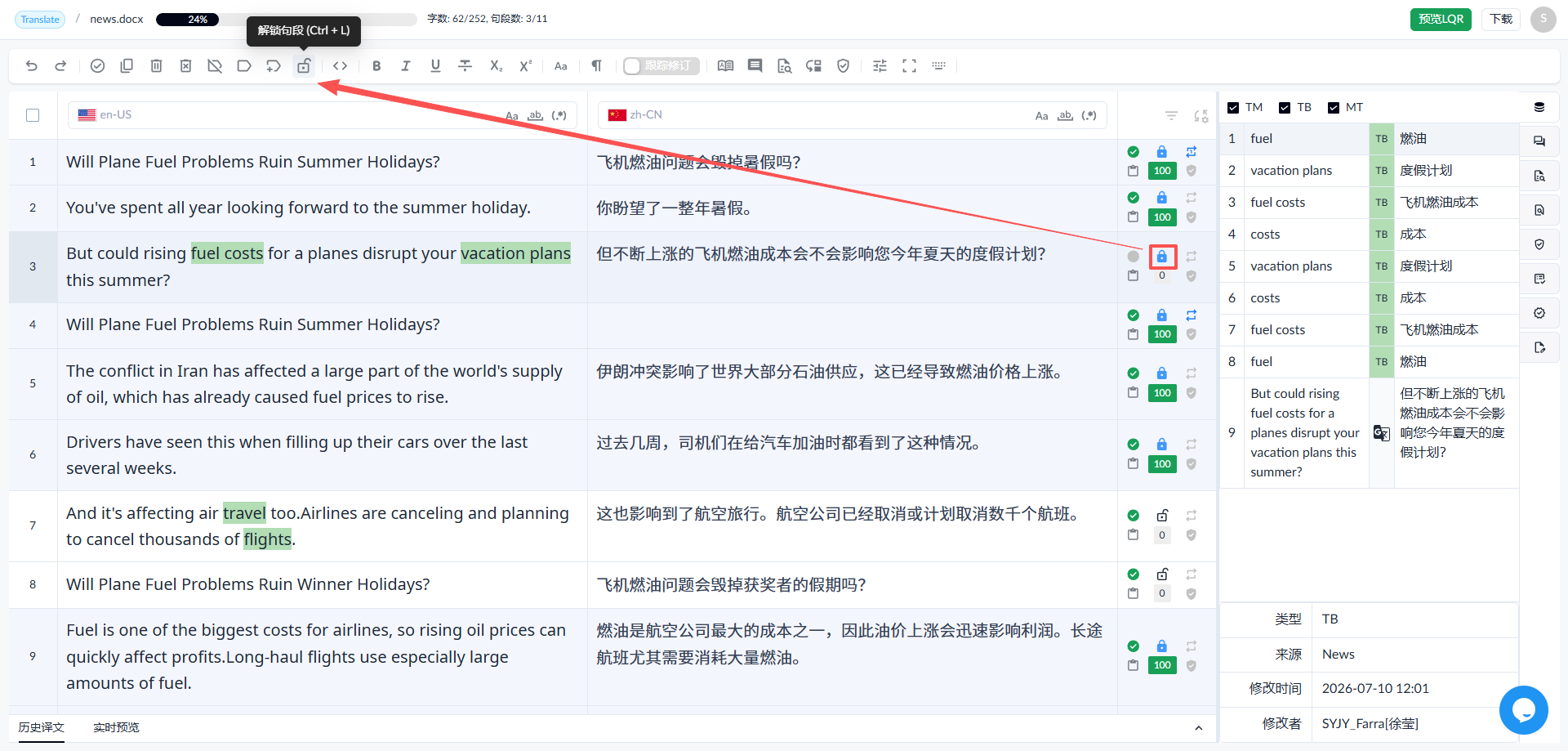Toggle the MT checkbox
The width and height of the screenshot is (1568, 751).
pyautogui.click(x=1334, y=108)
